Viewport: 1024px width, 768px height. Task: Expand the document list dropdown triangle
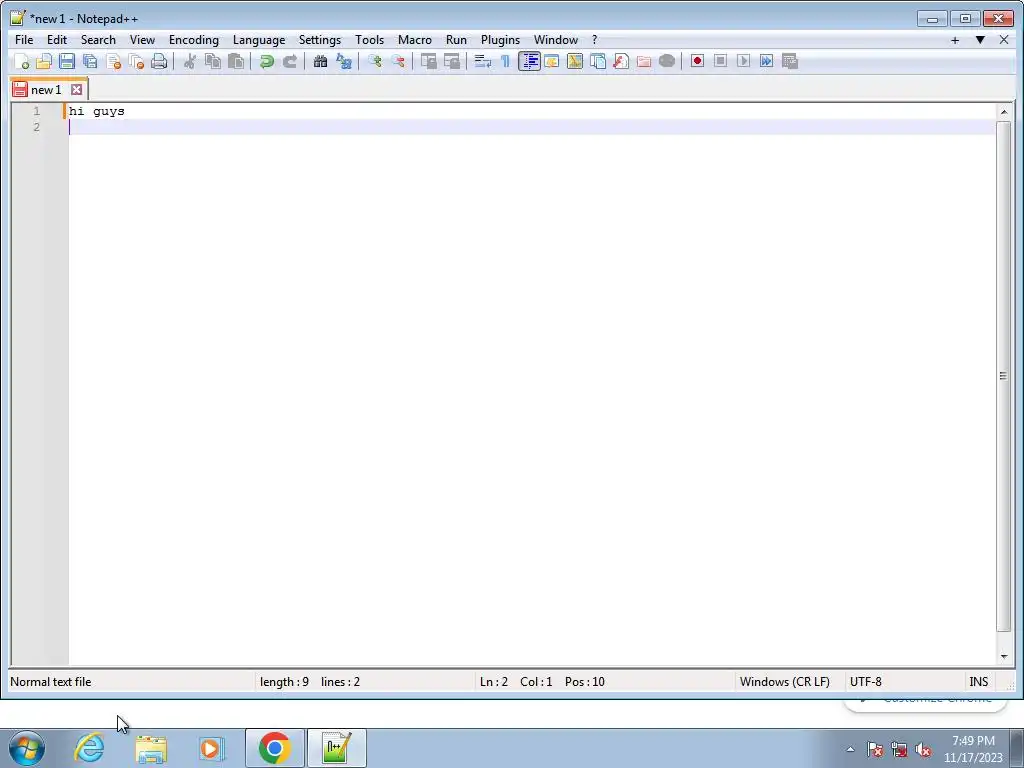980,40
